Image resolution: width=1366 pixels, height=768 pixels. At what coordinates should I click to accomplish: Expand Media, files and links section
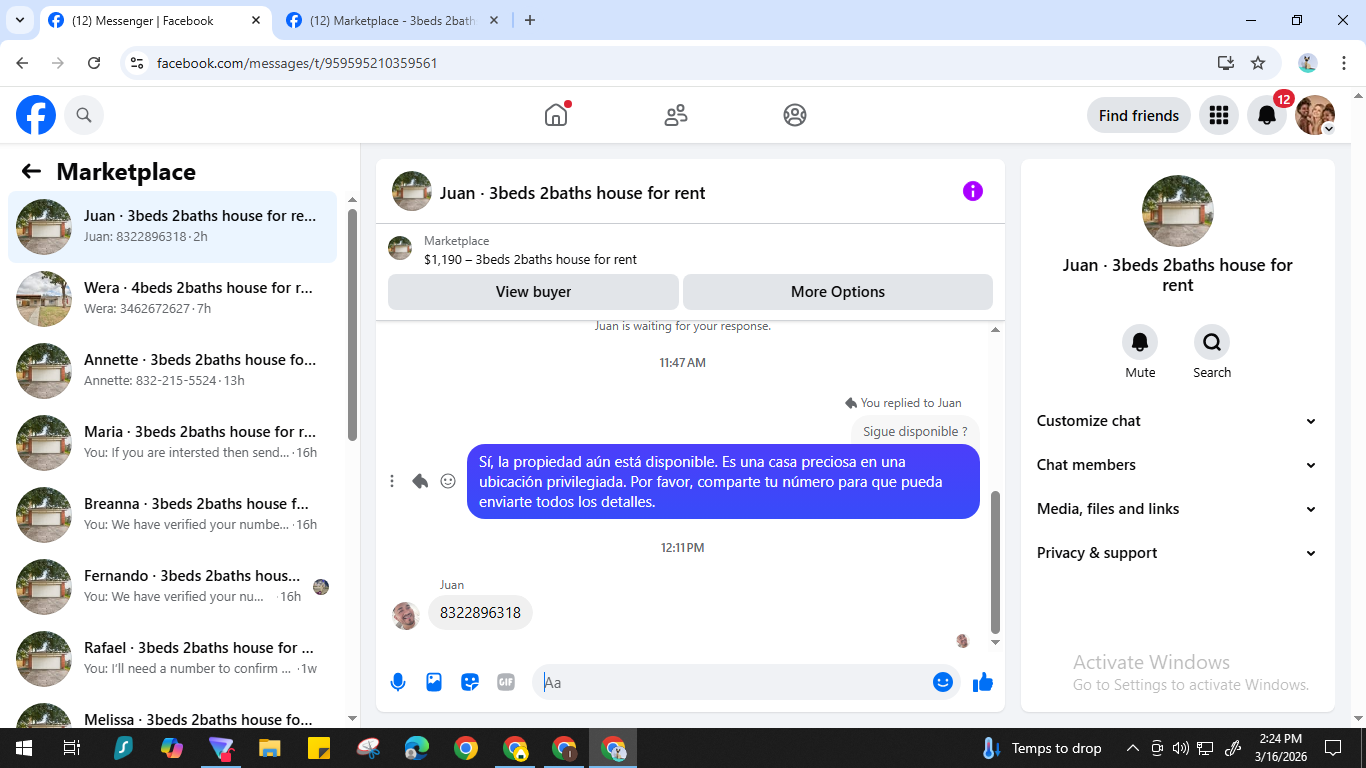point(1177,509)
